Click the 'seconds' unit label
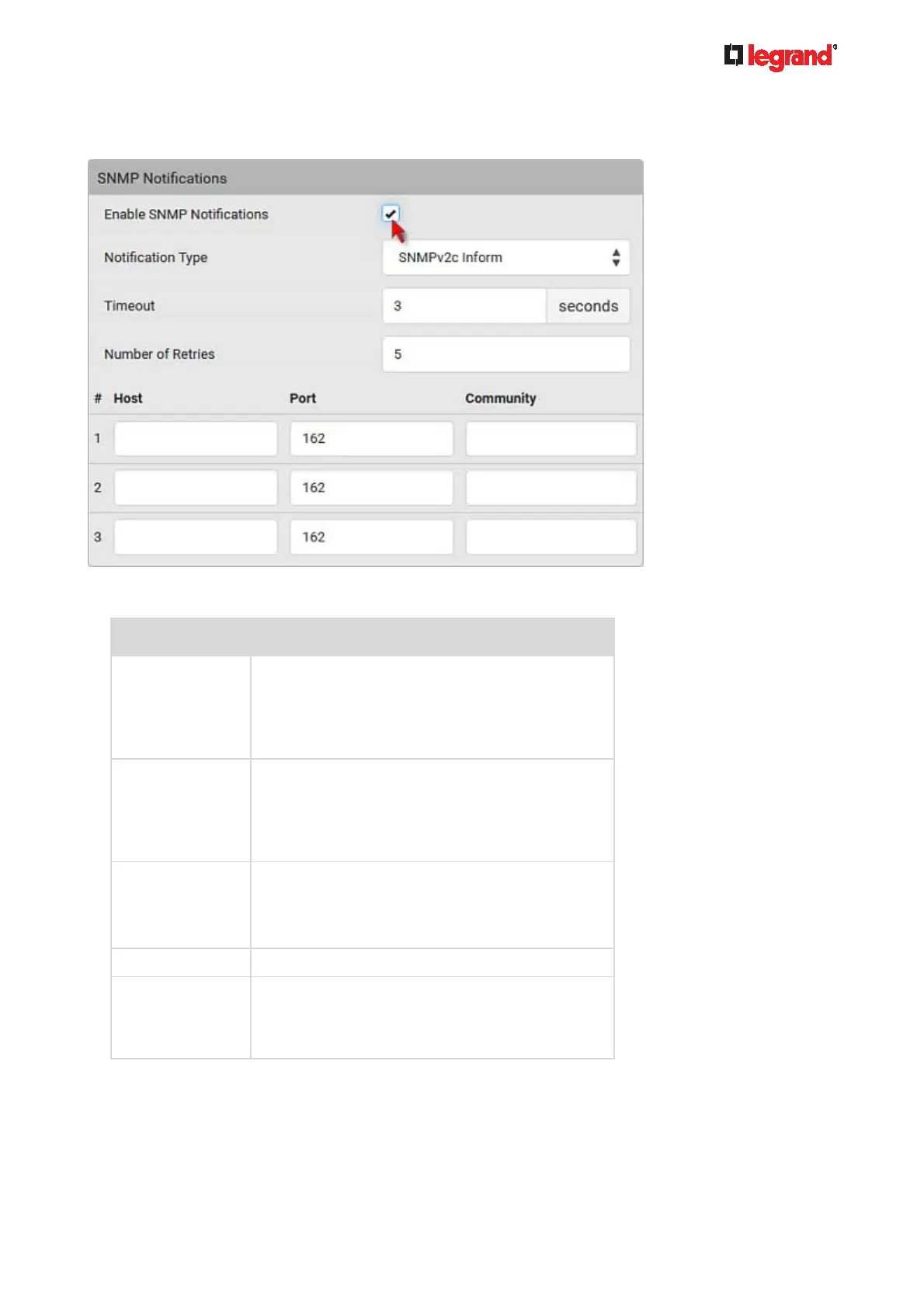 point(589,306)
